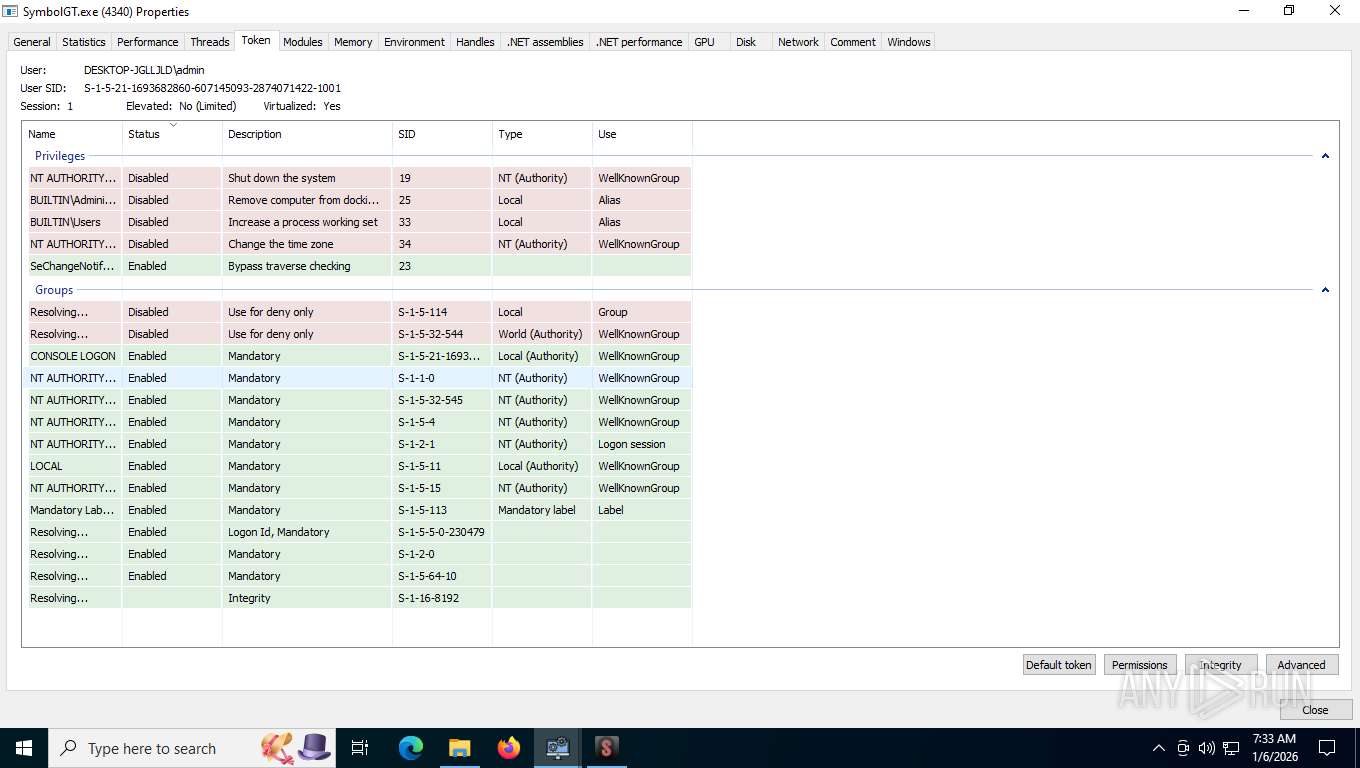Open the Environment tab

(x=414, y=42)
